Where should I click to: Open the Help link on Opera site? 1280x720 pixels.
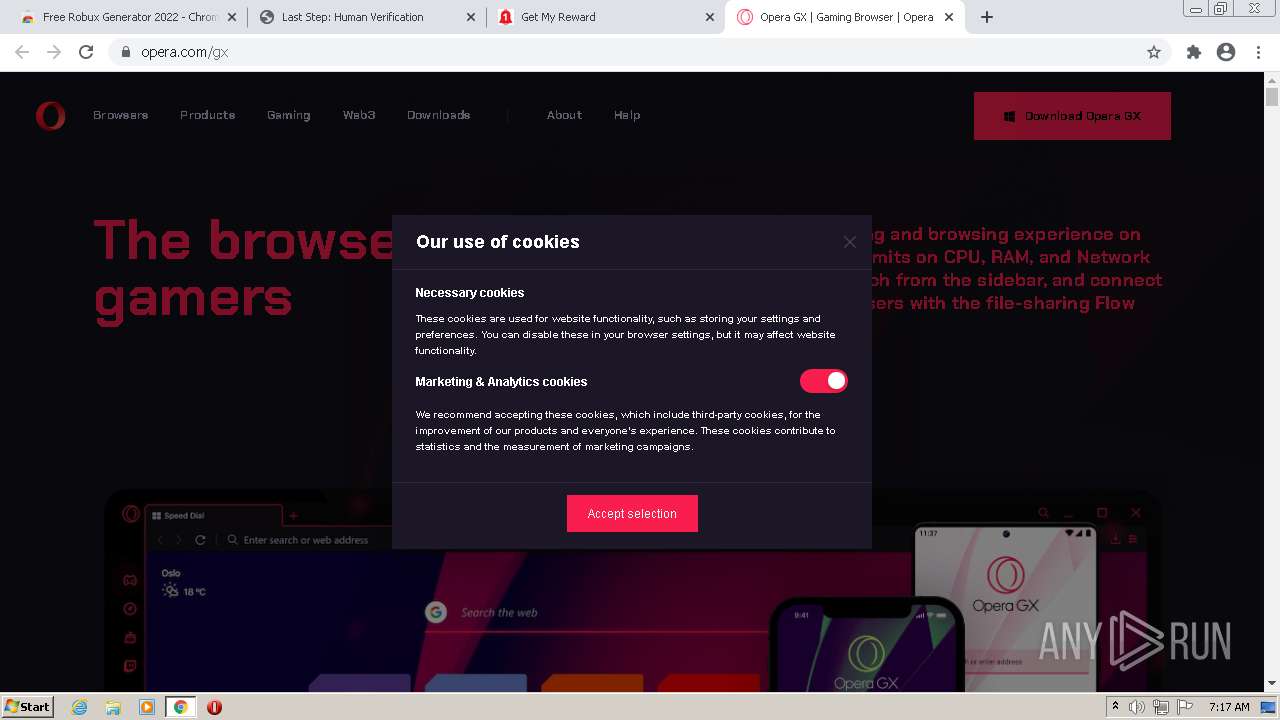click(x=627, y=115)
